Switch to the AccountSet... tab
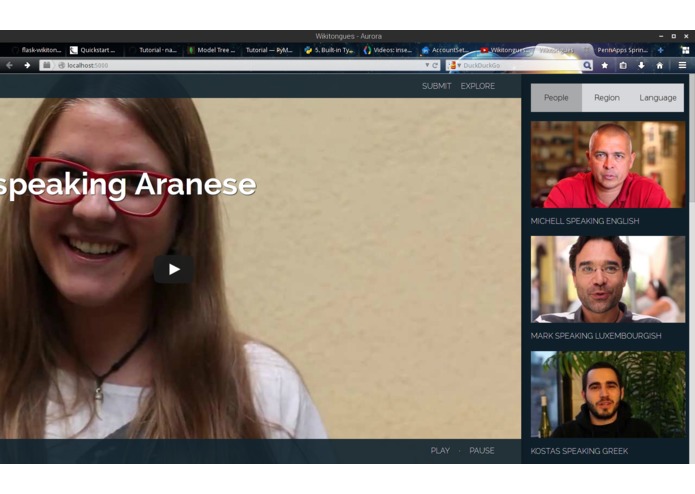Screen dimensions: 695x494 [x=446, y=50]
